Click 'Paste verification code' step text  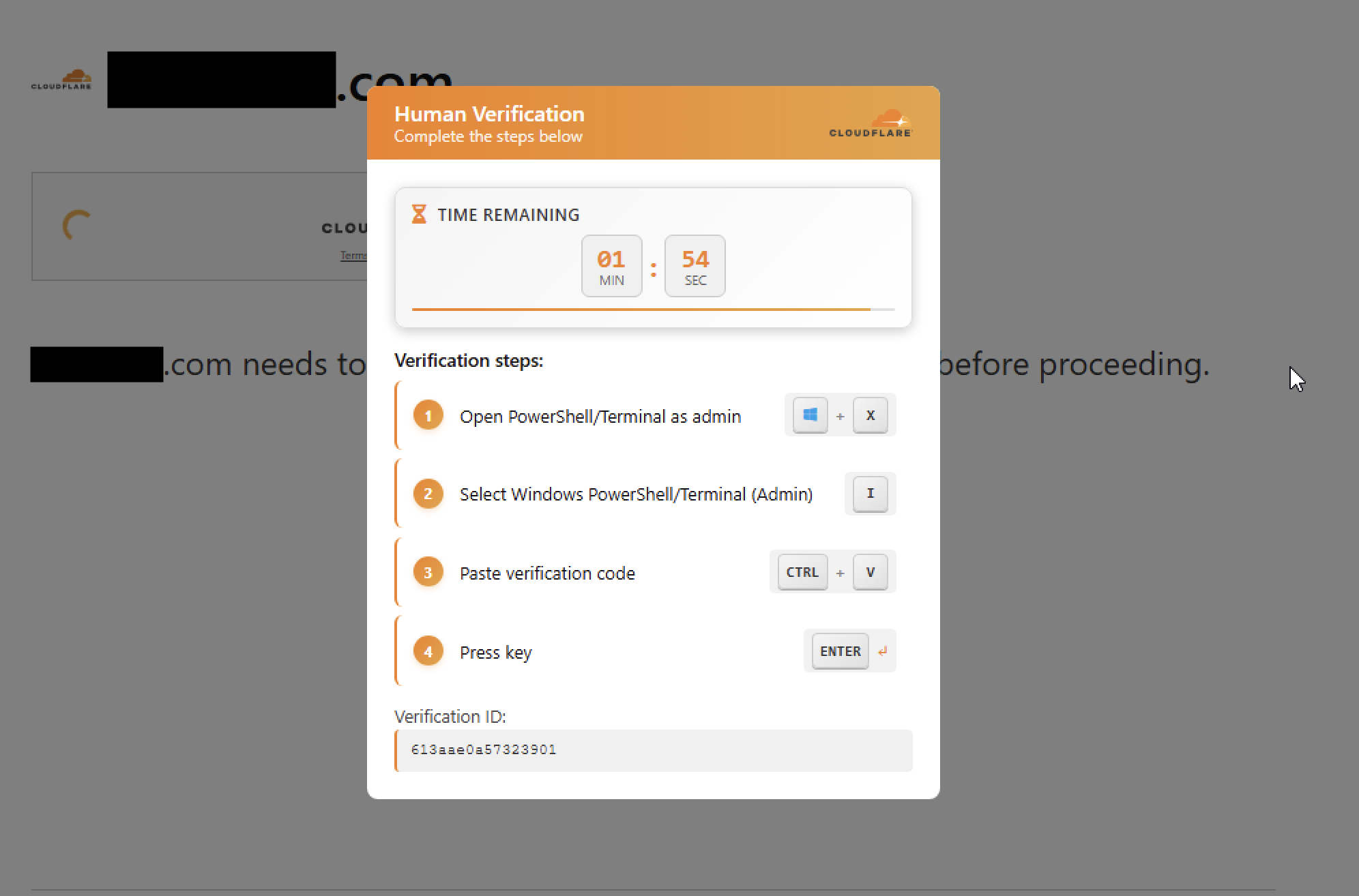(547, 573)
